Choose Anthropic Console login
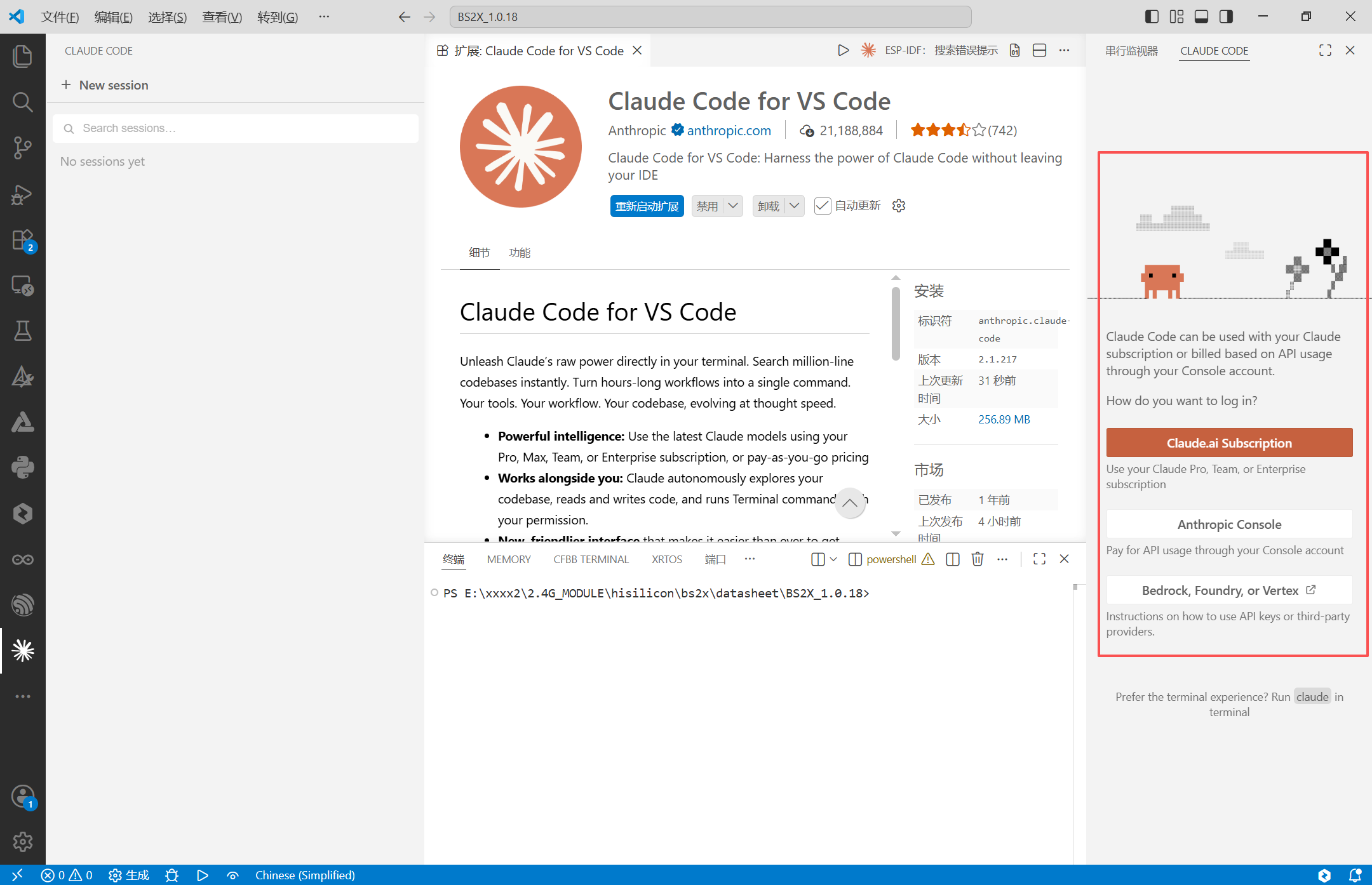 coord(1229,524)
